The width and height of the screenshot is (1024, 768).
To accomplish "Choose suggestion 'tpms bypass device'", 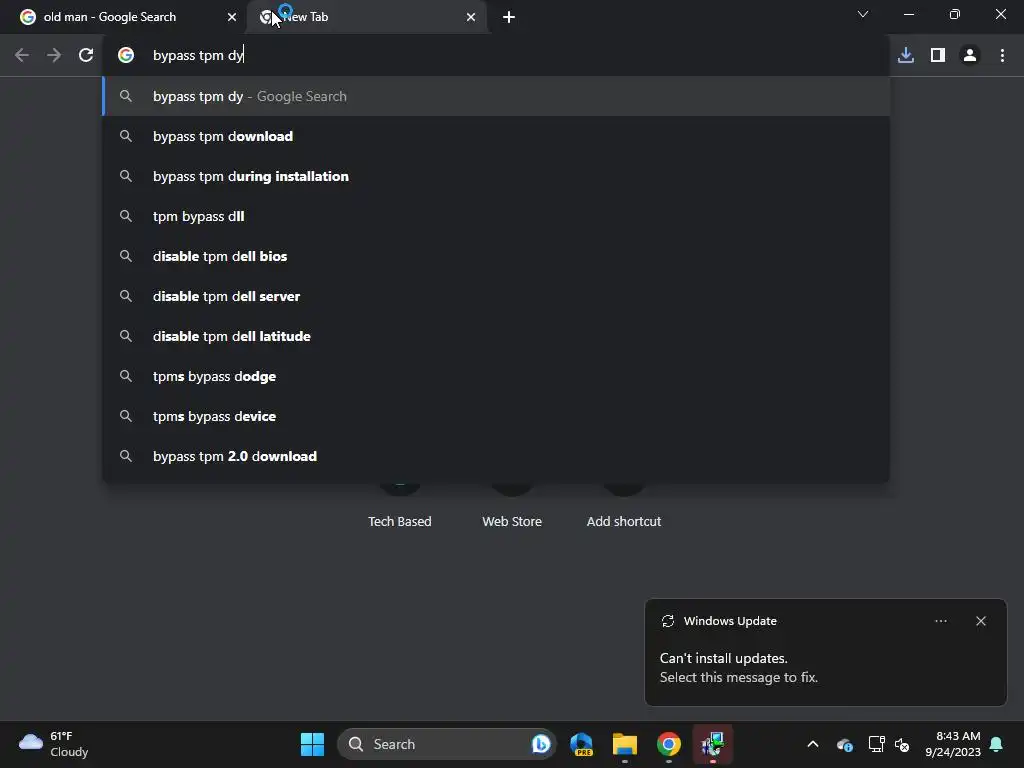I will click(496, 416).
